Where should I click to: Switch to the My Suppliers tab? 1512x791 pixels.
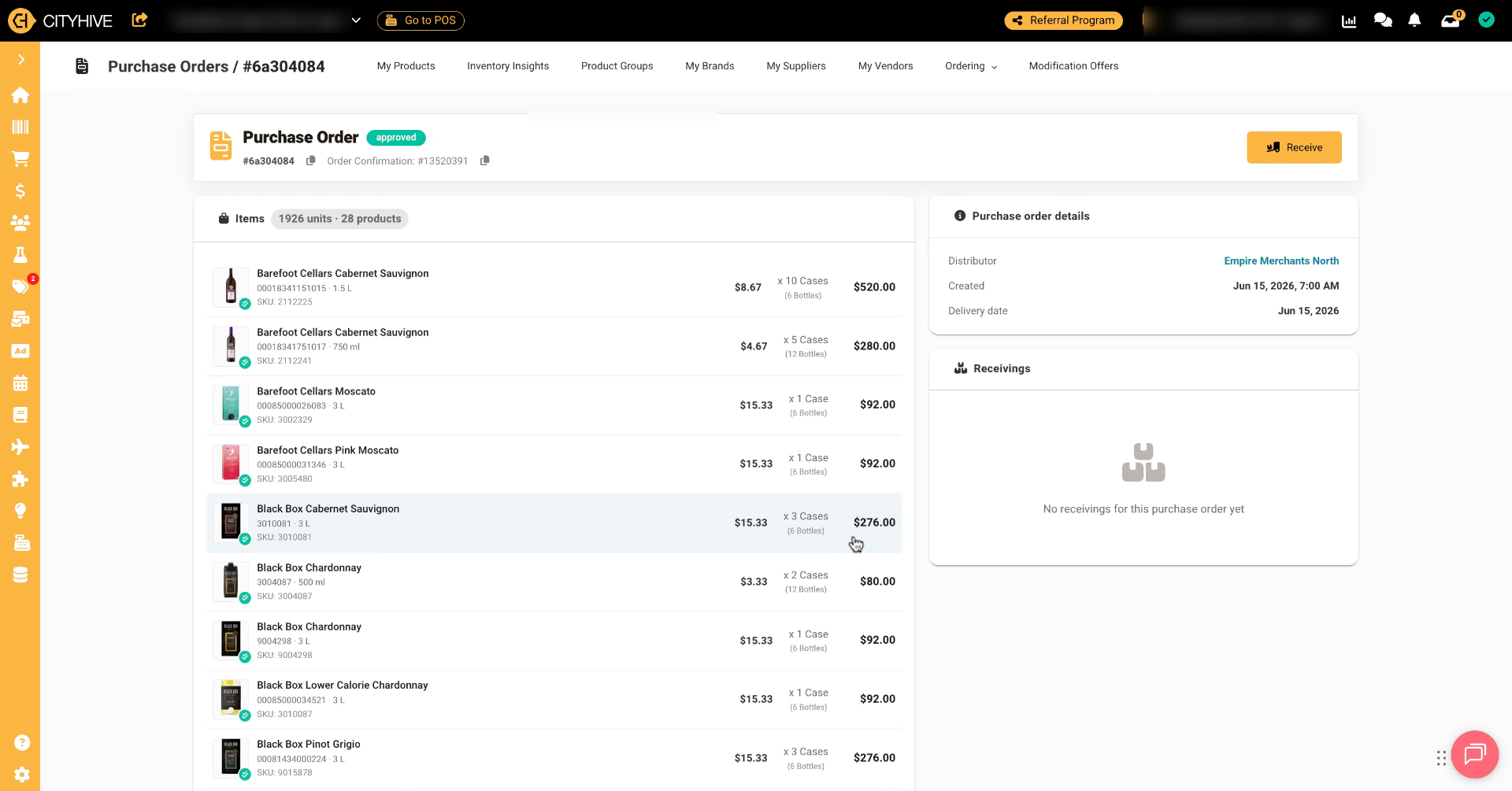click(796, 66)
